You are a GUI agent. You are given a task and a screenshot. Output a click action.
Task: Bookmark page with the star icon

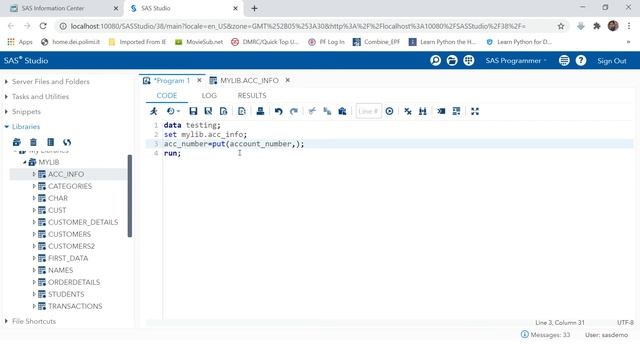coord(561,26)
